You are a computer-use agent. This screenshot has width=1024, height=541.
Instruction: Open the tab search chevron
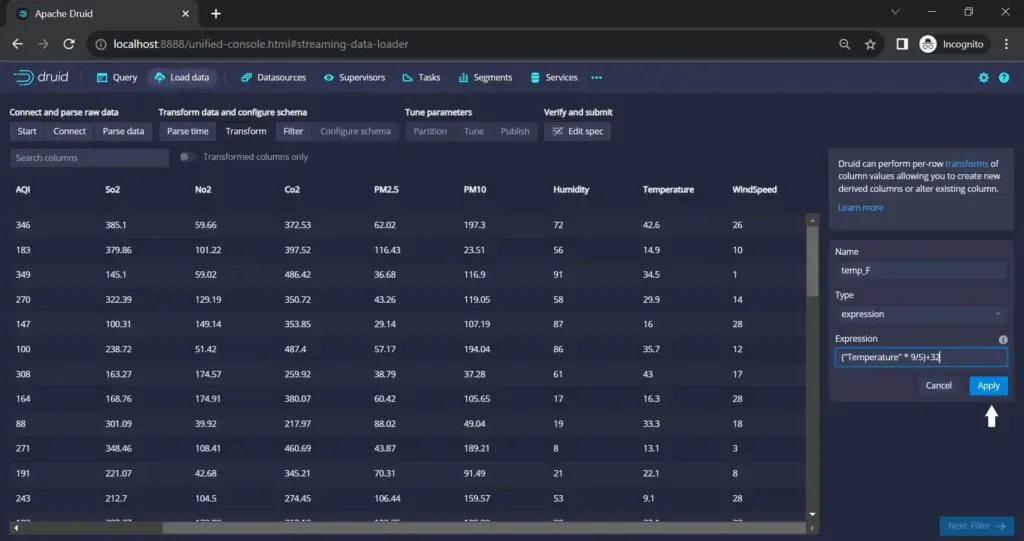895,12
